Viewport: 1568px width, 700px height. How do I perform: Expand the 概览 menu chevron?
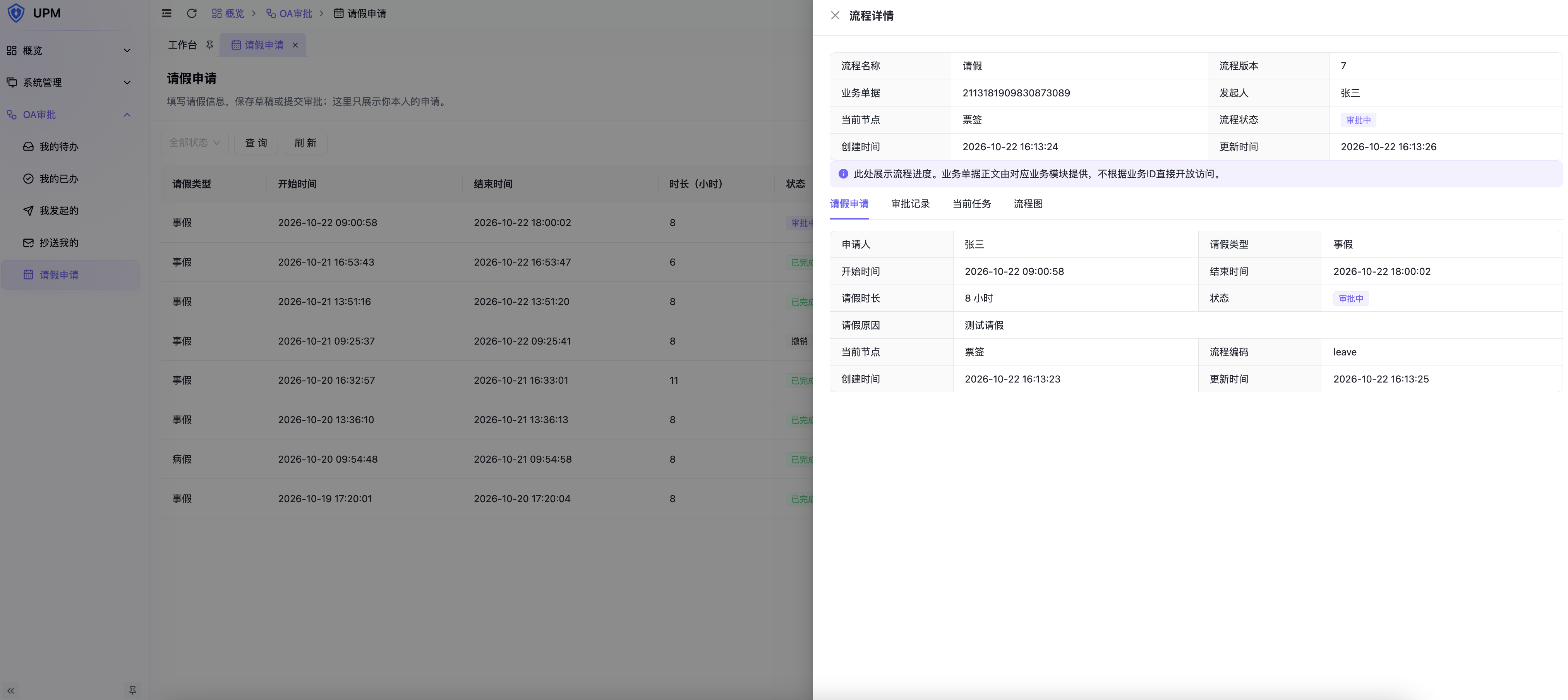127,50
